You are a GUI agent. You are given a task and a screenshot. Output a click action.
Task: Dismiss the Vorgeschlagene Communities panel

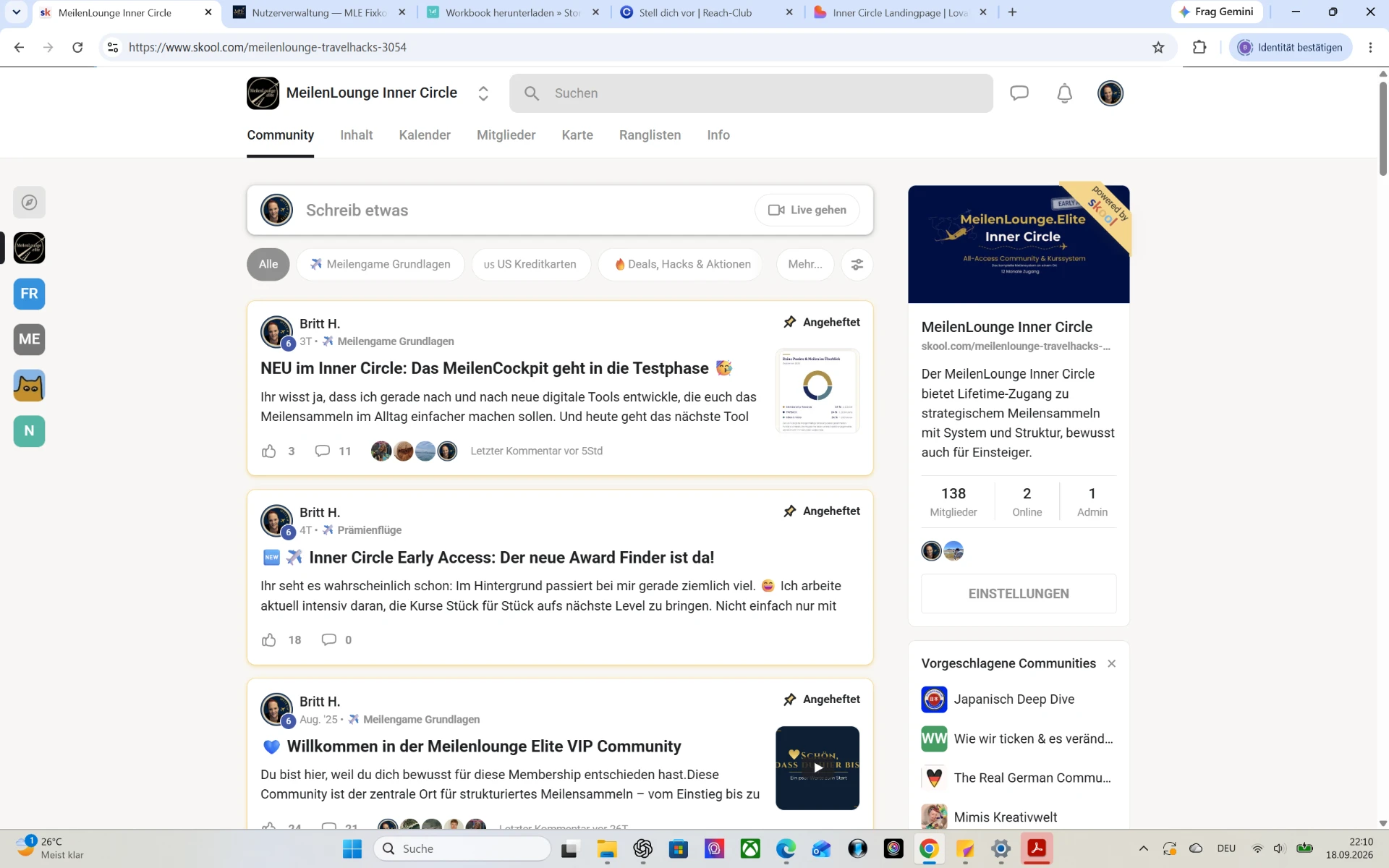(1112, 664)
